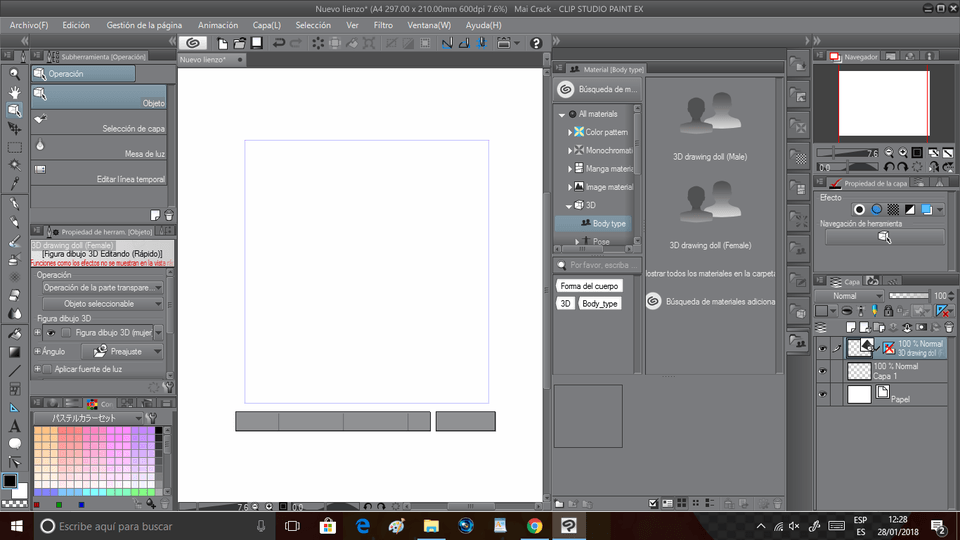Select Selección de capa sub tool
960x540 pixels.
pyautogui.click(x=99, y=123)
